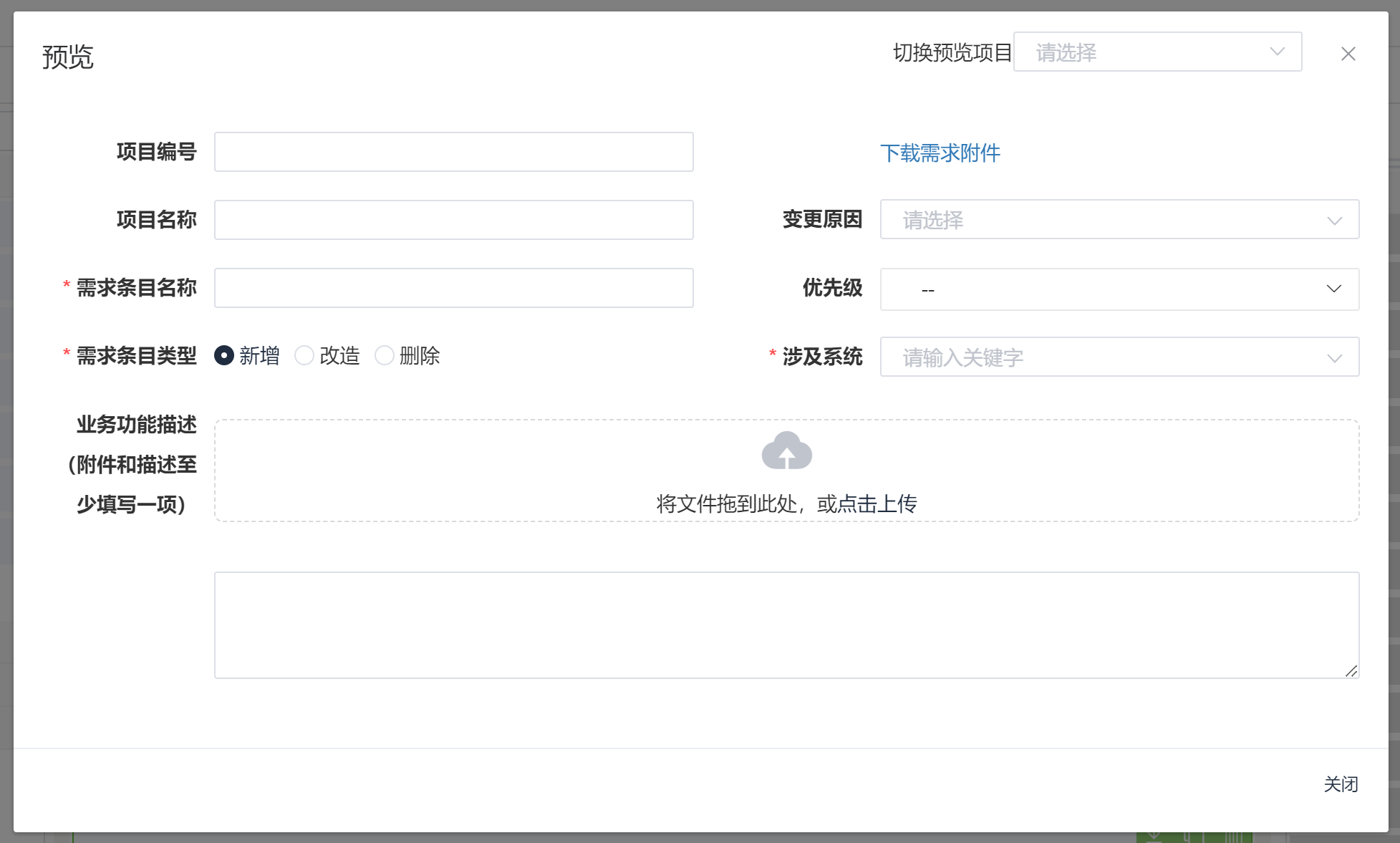Click the 变更原因 dropdown chevron arrow
1400x843 pixels.
[x=1334, y=220]
